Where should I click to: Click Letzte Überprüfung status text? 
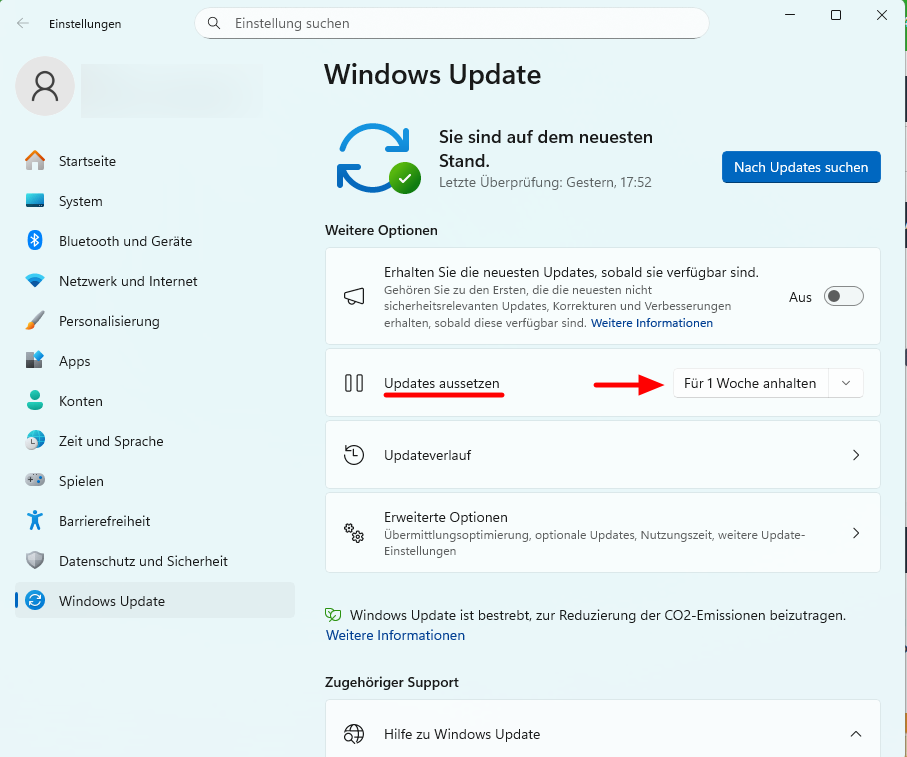click(x=545, y=182)
